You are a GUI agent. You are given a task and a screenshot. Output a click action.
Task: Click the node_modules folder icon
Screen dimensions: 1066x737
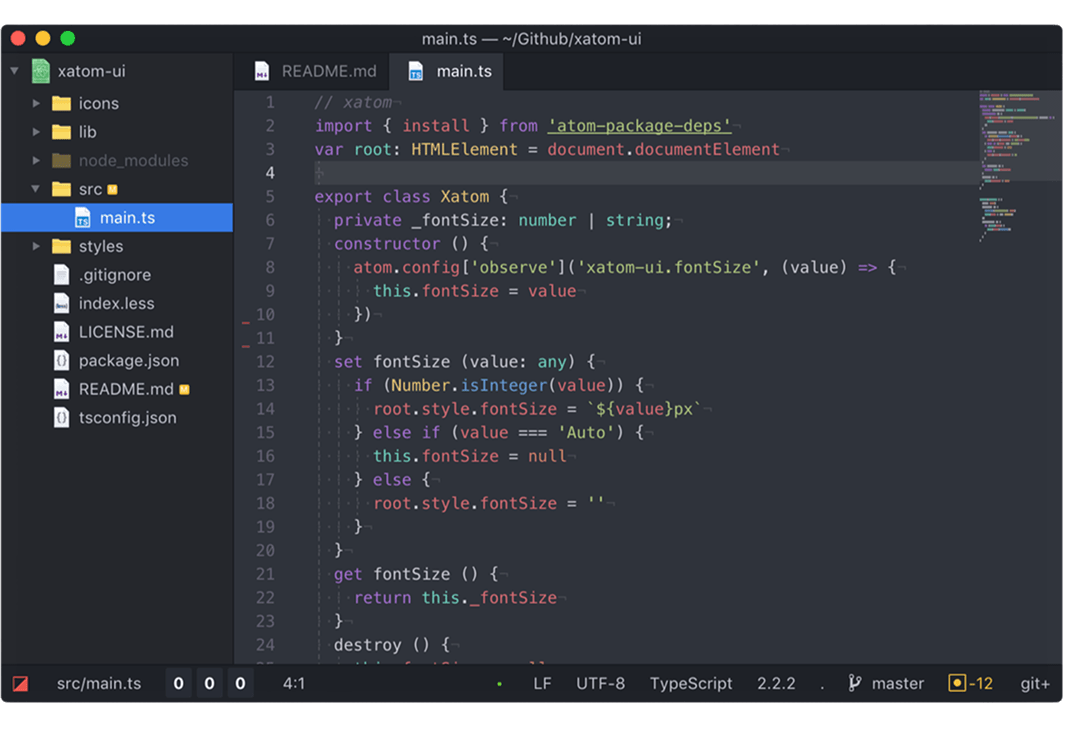tap(61, 160)
